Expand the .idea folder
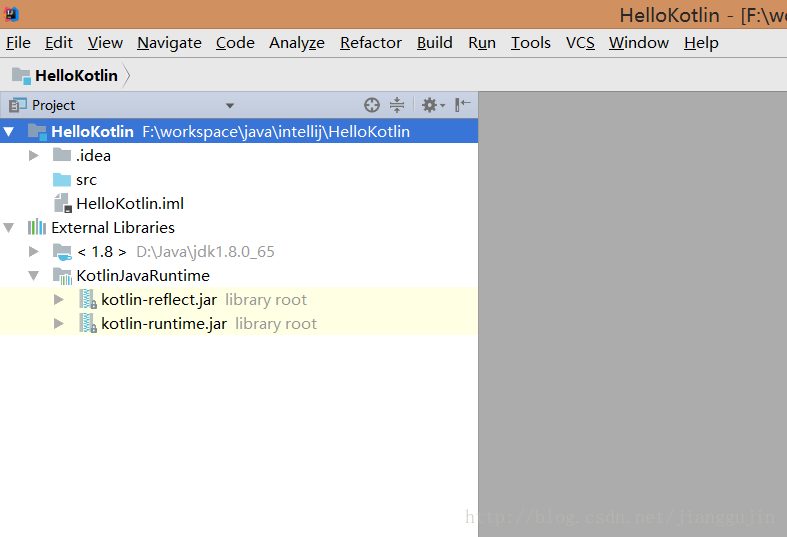Image resolution: width=787 pixels, height=537 pixels. click(x=34, y=156)
